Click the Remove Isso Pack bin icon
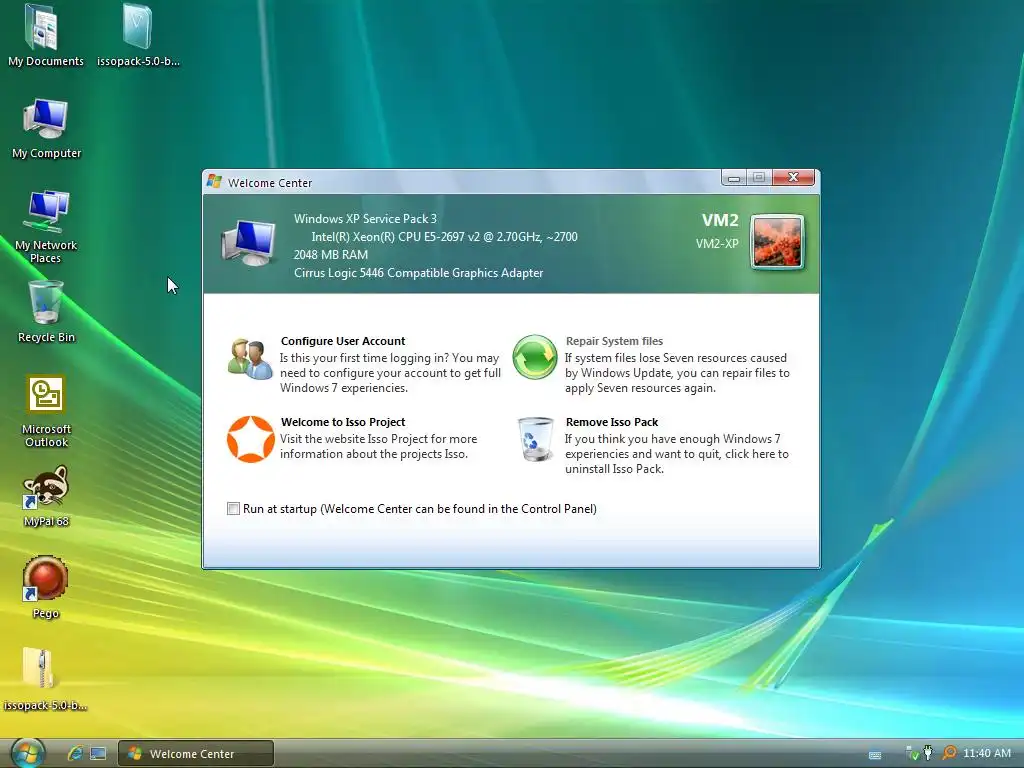Screen dimensions: 1024x768 point(536,439)
